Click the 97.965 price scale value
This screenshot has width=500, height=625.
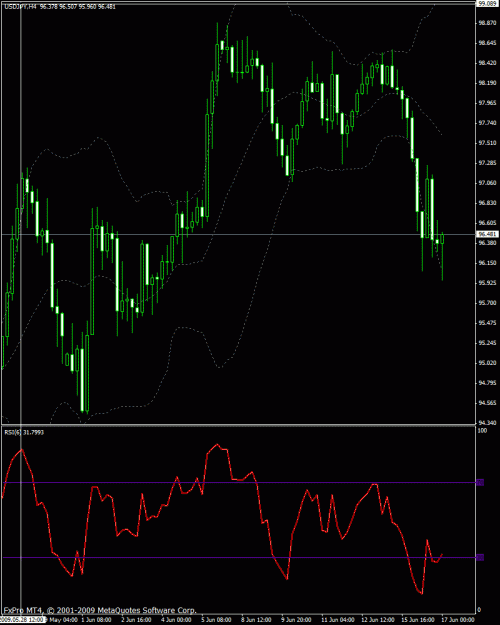[487, 103]
